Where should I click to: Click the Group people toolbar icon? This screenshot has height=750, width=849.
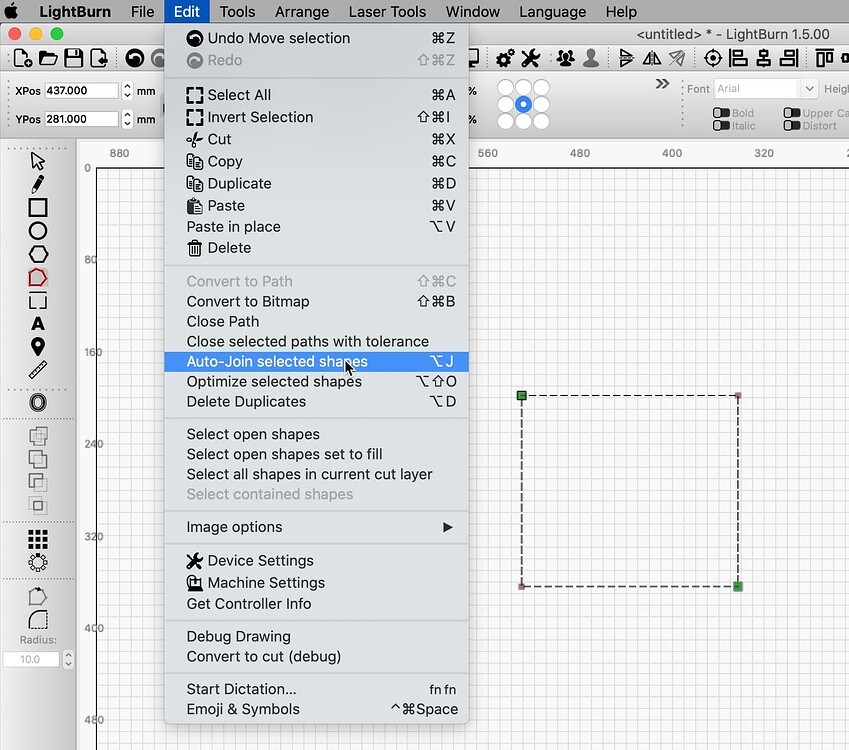coord(565,58)
